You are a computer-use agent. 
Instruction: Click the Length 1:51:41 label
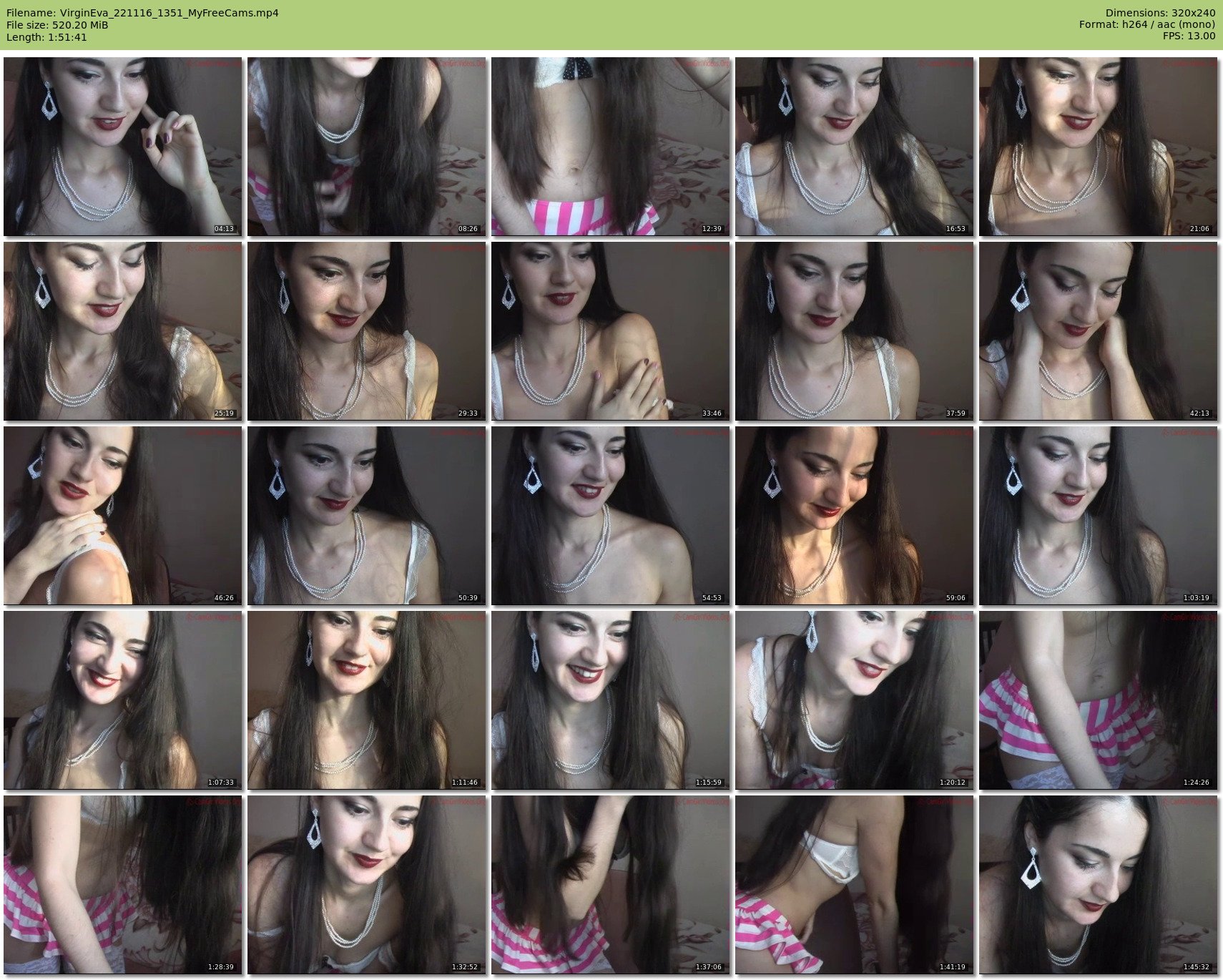46,37
